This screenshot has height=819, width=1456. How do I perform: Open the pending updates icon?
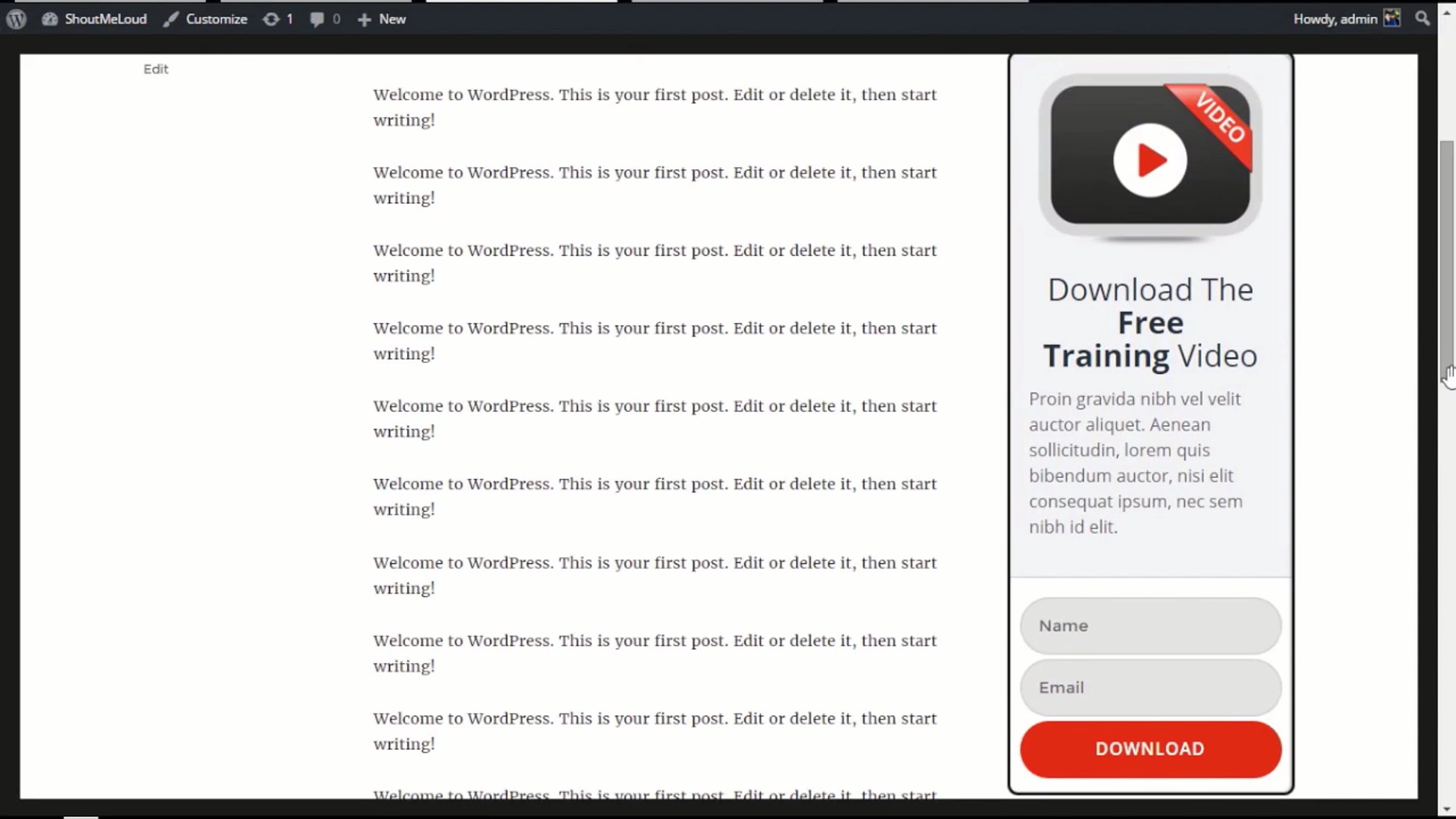pos(271,19)
